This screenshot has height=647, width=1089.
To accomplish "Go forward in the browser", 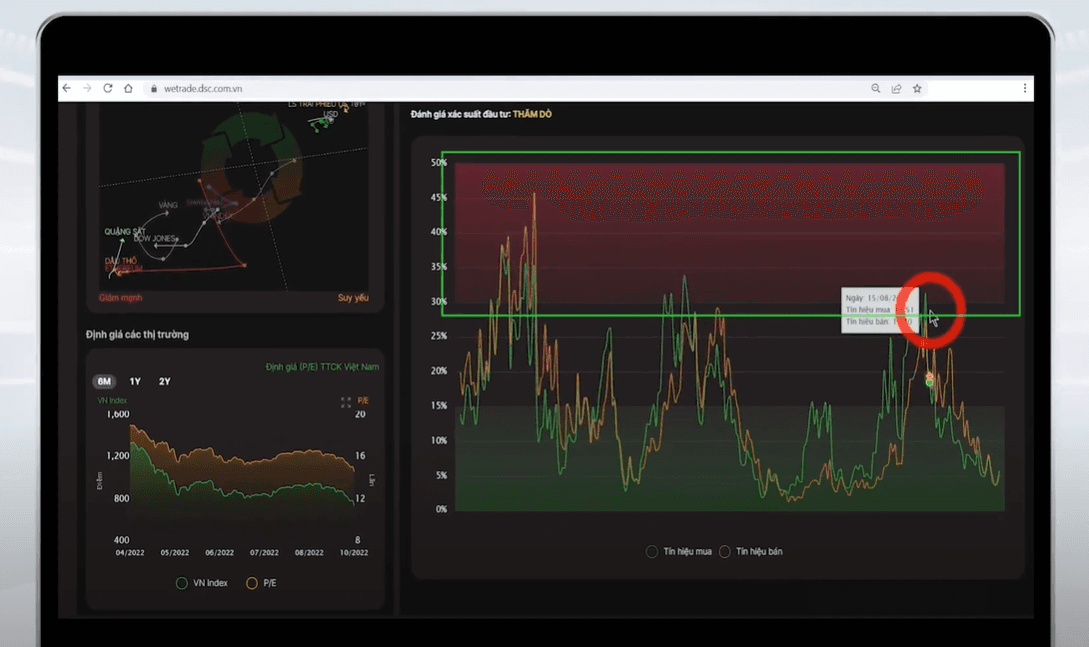I will 87,88.
